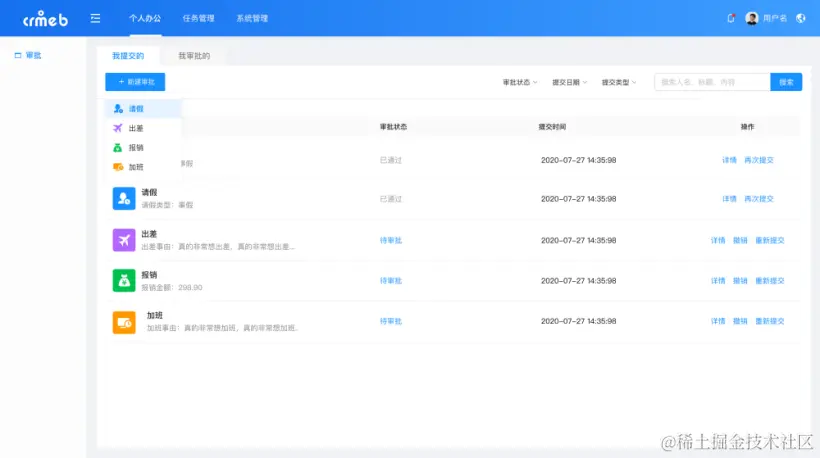The height and width of the screenshot is (458, 820).
Task: Open 详情 for the 加班 row
Action: pos(718,321)
